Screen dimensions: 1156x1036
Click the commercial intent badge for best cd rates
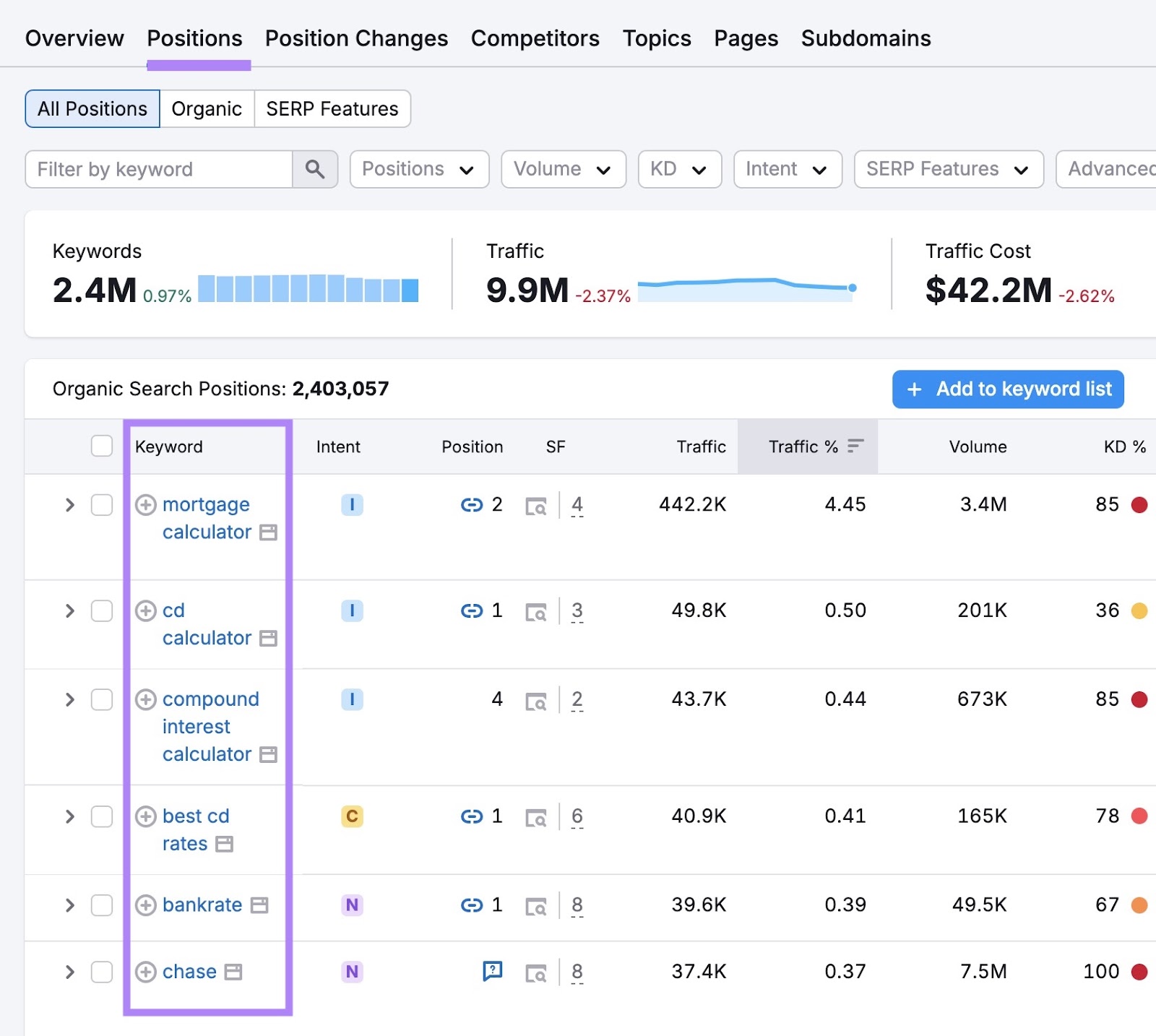(x=352, y=816)
